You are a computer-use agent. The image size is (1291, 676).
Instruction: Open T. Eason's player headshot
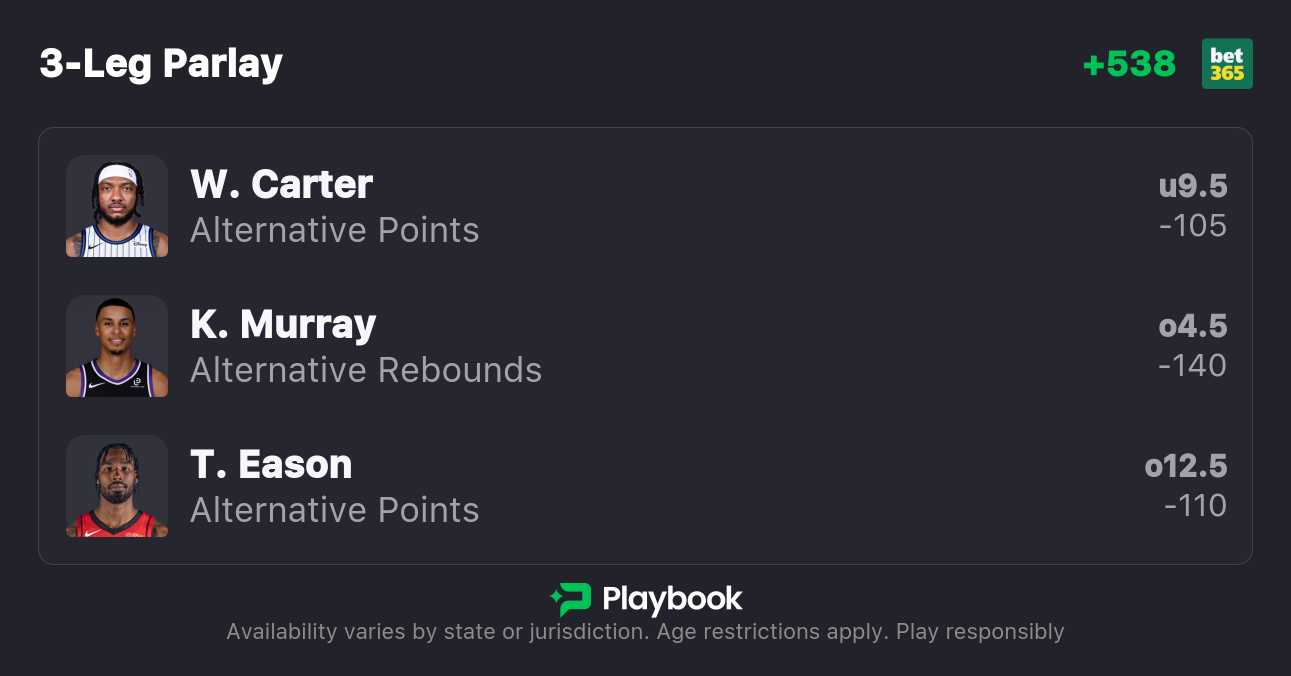point(117,486)
